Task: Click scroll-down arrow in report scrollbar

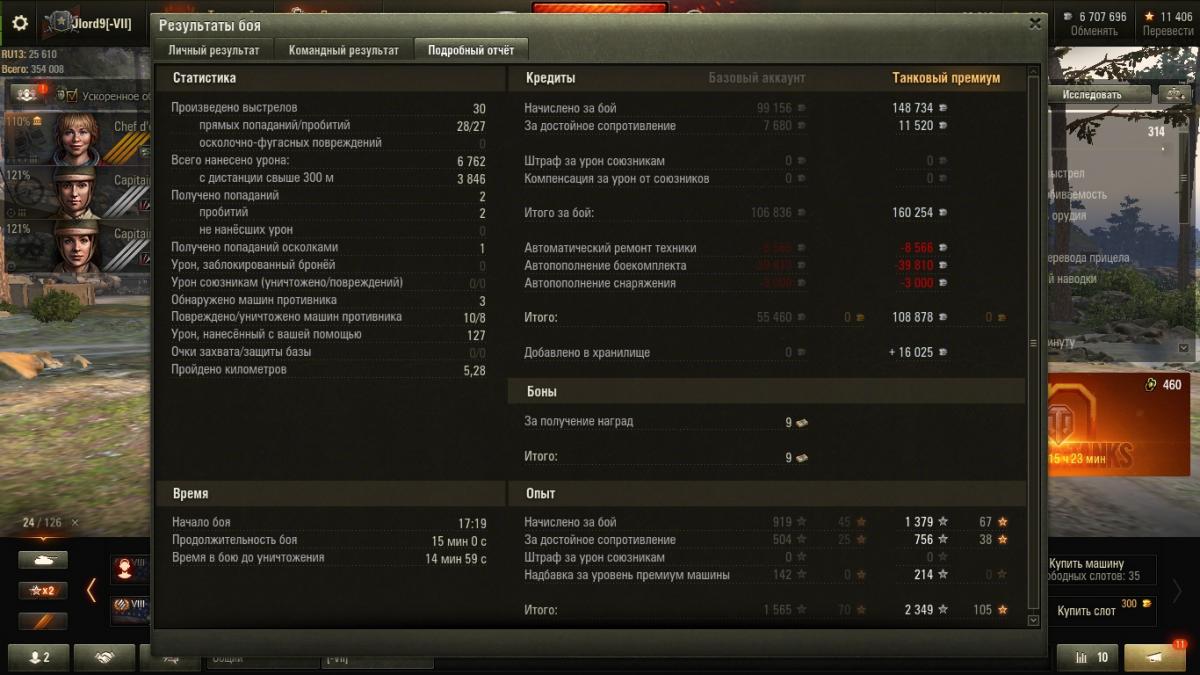Action: [1034, 621]
